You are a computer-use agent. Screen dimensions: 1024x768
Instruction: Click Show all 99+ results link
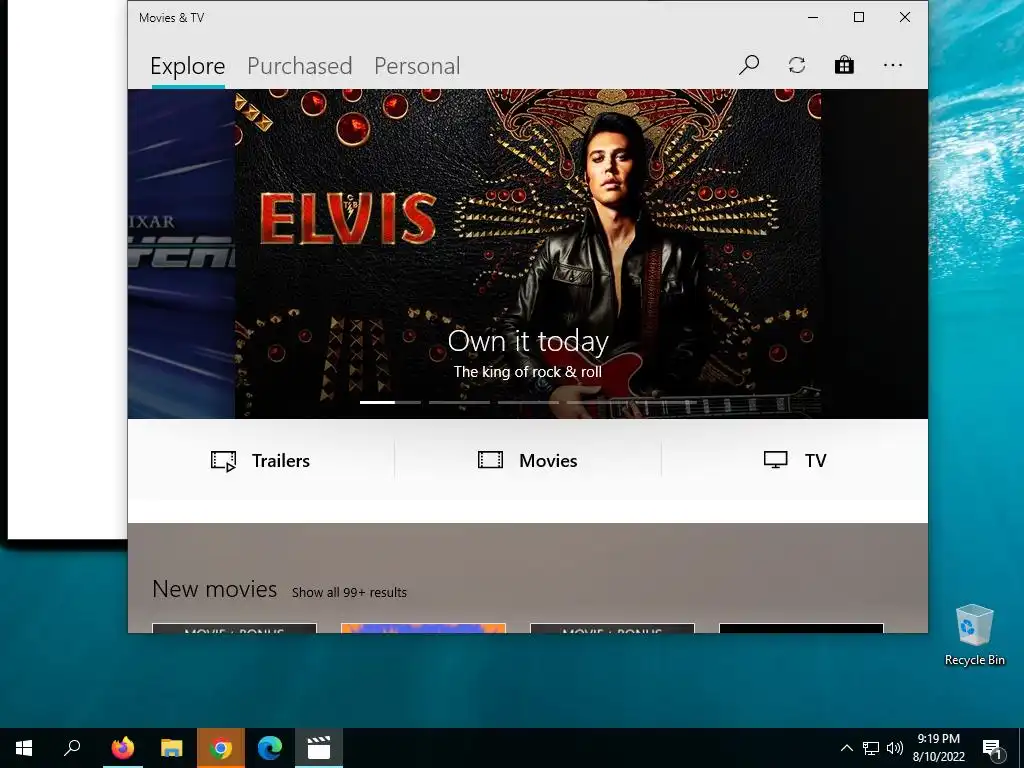(349, 592)
